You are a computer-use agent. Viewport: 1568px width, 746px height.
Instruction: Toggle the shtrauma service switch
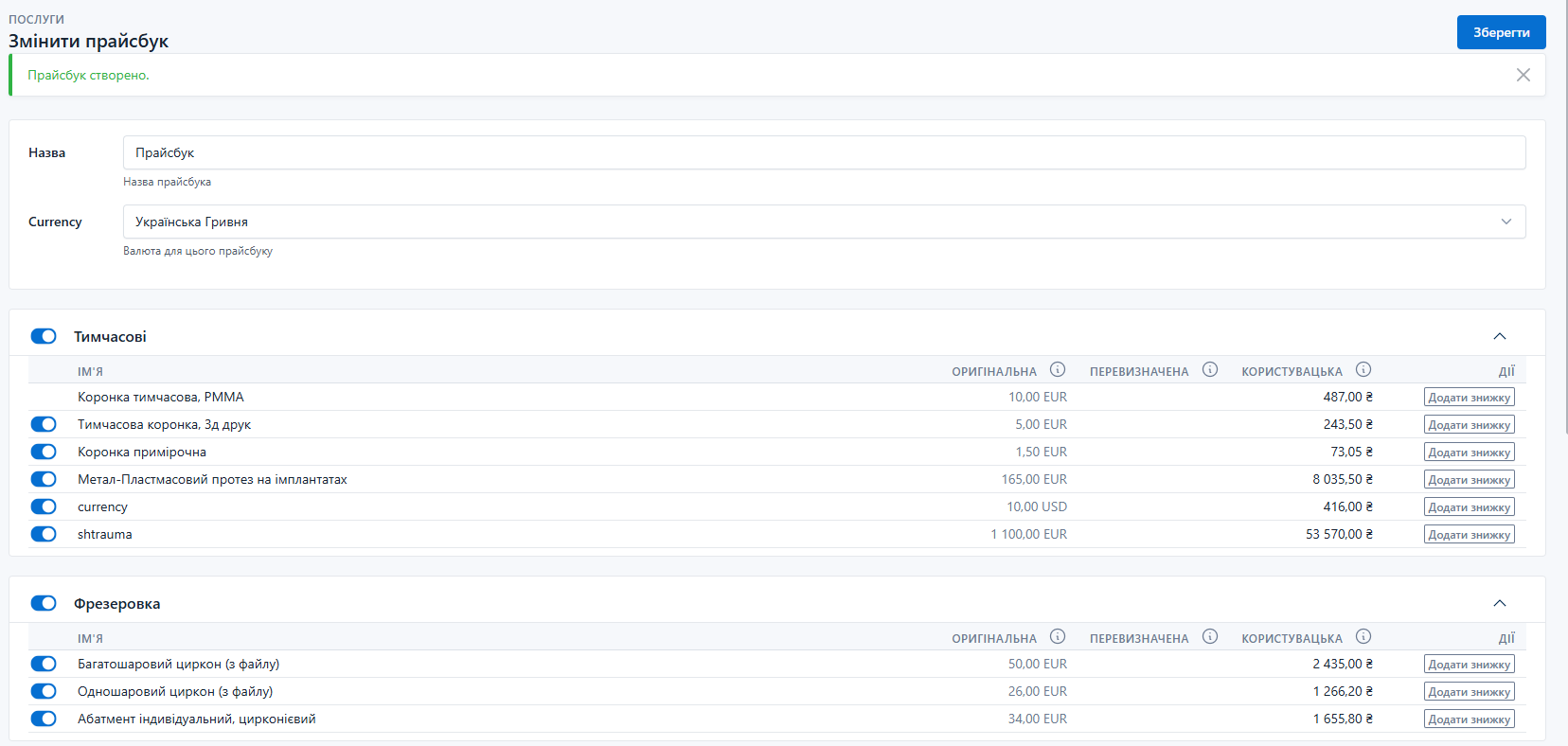tap(44, 534)
